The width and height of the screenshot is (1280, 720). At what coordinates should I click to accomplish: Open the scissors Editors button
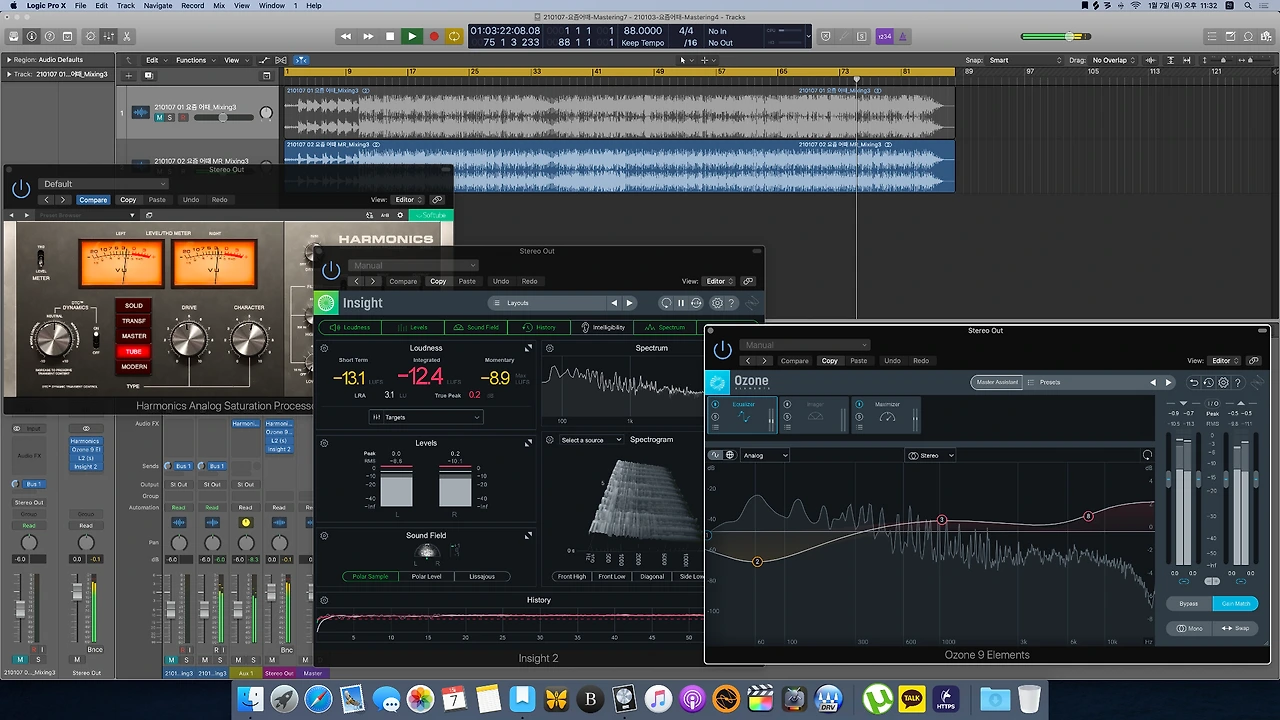click(127, 36)
